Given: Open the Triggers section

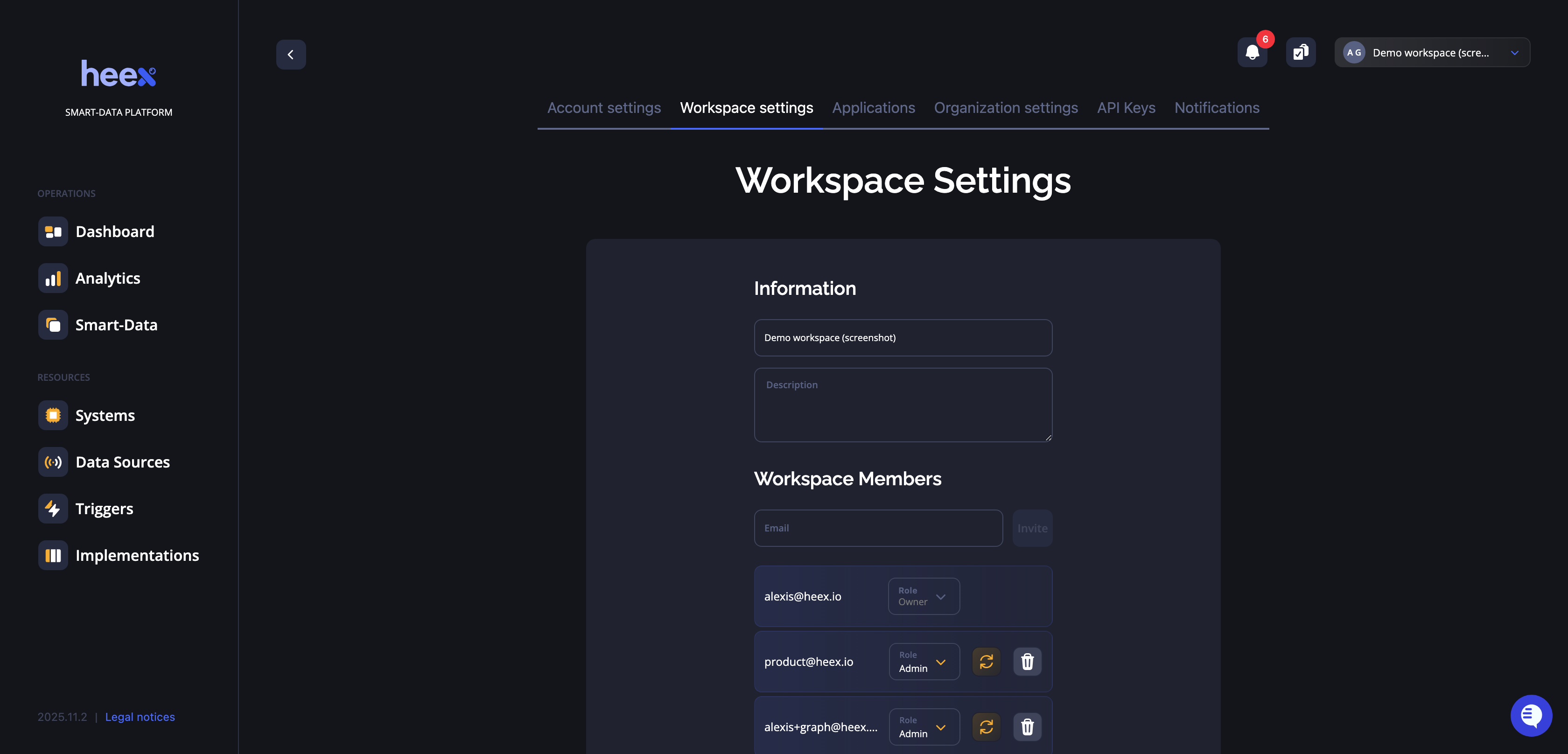Looking at the screenshot, I should click(x=104, y=508).
